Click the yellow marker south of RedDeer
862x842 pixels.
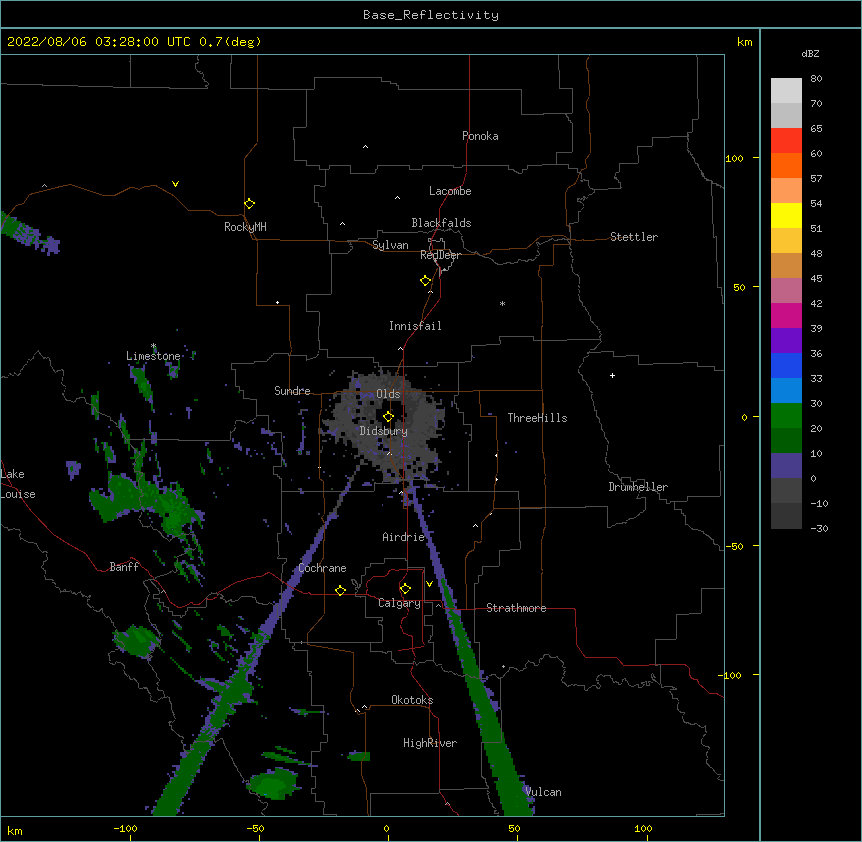(425, 281)
